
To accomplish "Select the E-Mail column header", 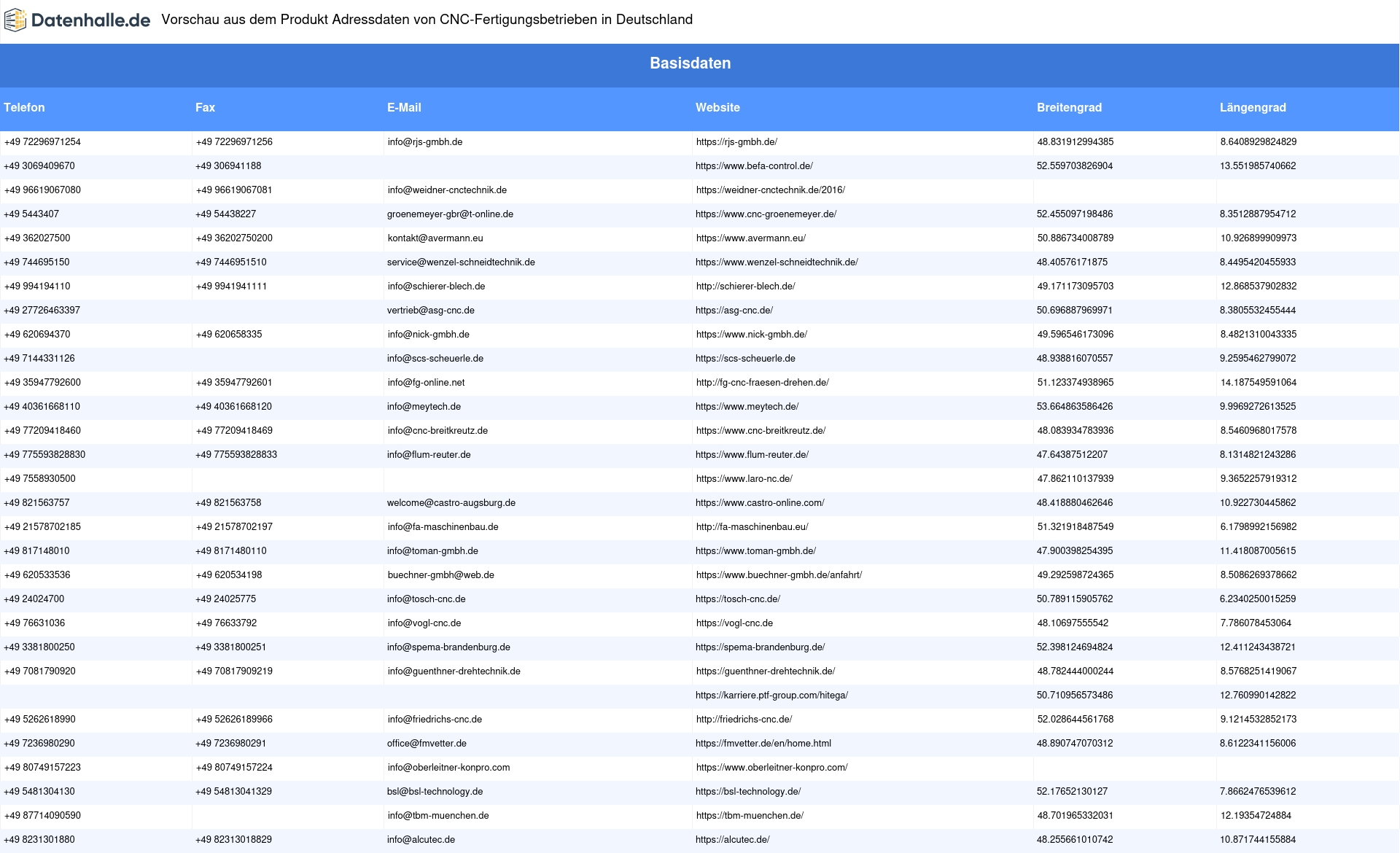I will point(404,107).
